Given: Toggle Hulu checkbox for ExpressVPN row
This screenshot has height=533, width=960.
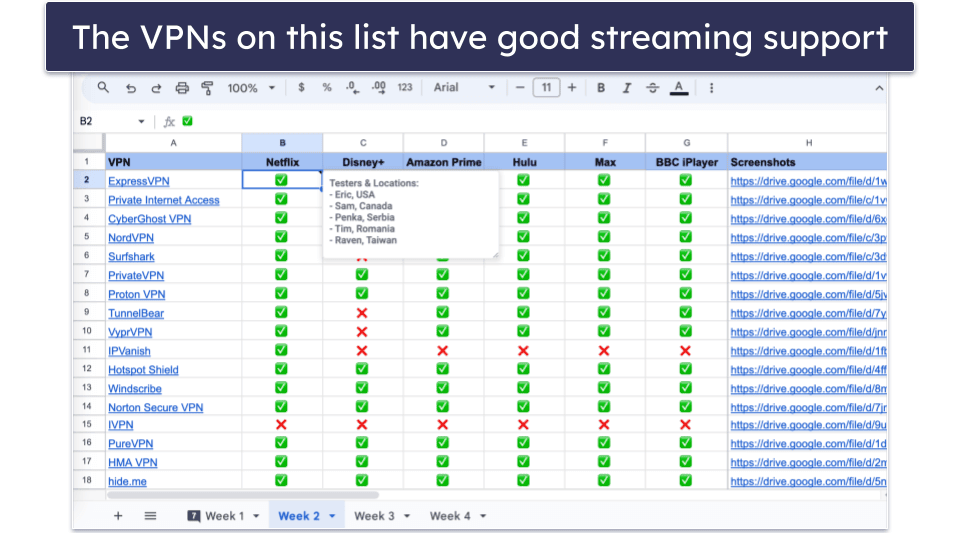Looking at the screenshot, I should [523, 180].
